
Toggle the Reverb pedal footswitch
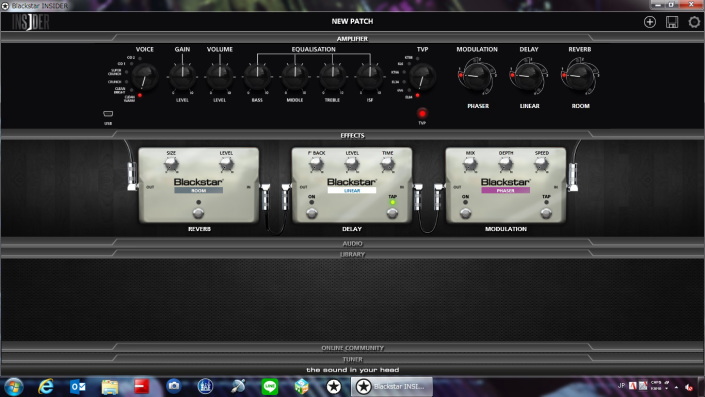click(198, 214)
